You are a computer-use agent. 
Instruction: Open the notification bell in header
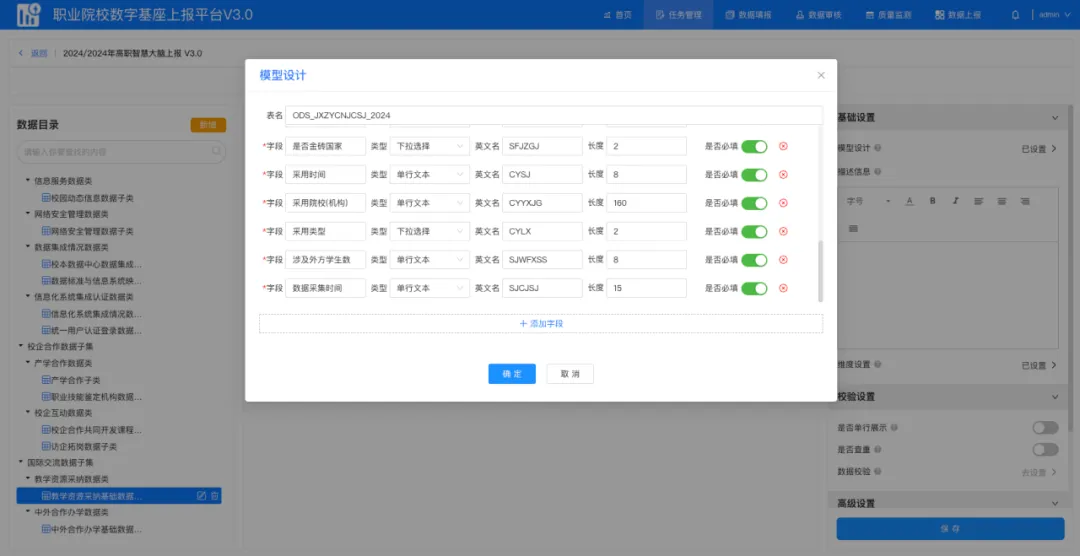pyautogui.click(x=1016, y=15)
